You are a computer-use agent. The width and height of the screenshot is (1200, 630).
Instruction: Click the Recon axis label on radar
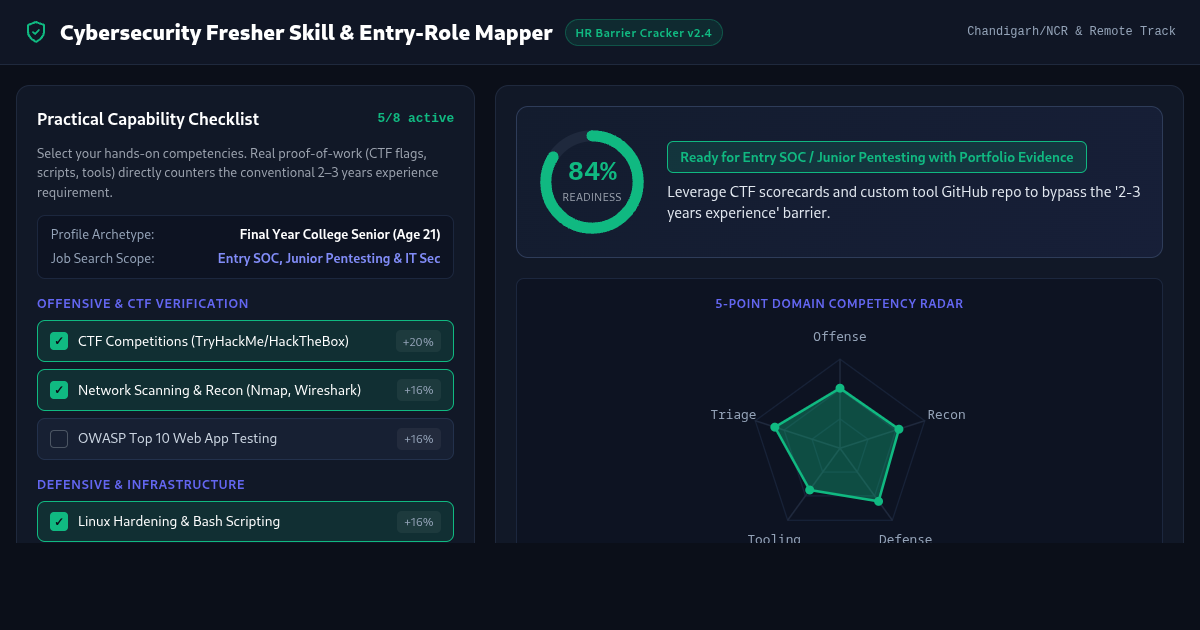tap(946, 415)
